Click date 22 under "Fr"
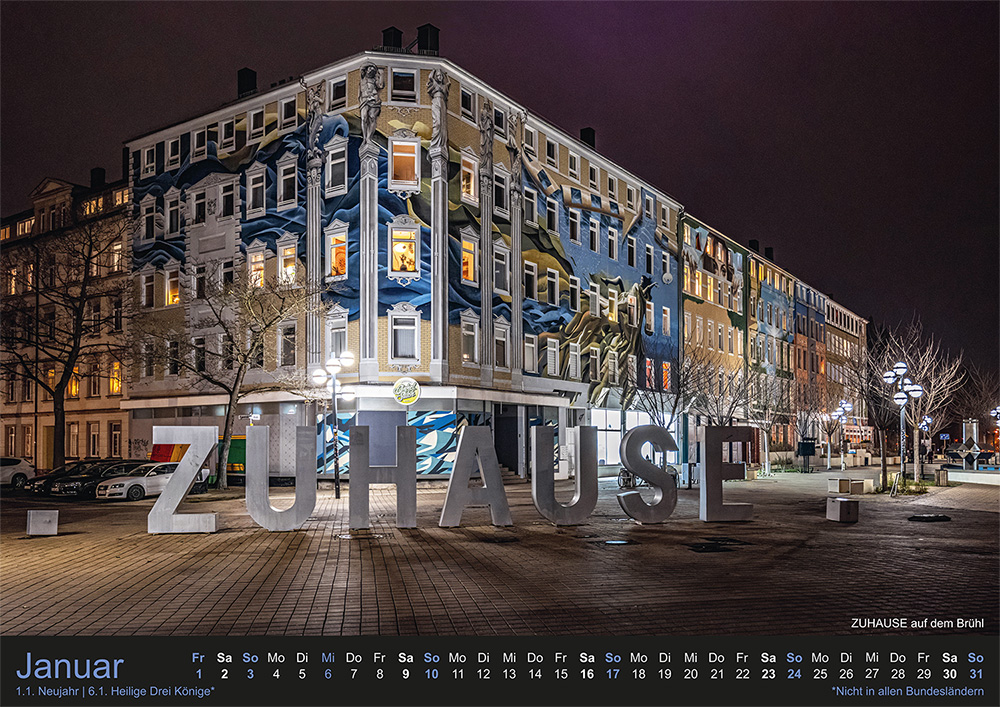Screen dimensions: 1000x707 coord(742,674)
